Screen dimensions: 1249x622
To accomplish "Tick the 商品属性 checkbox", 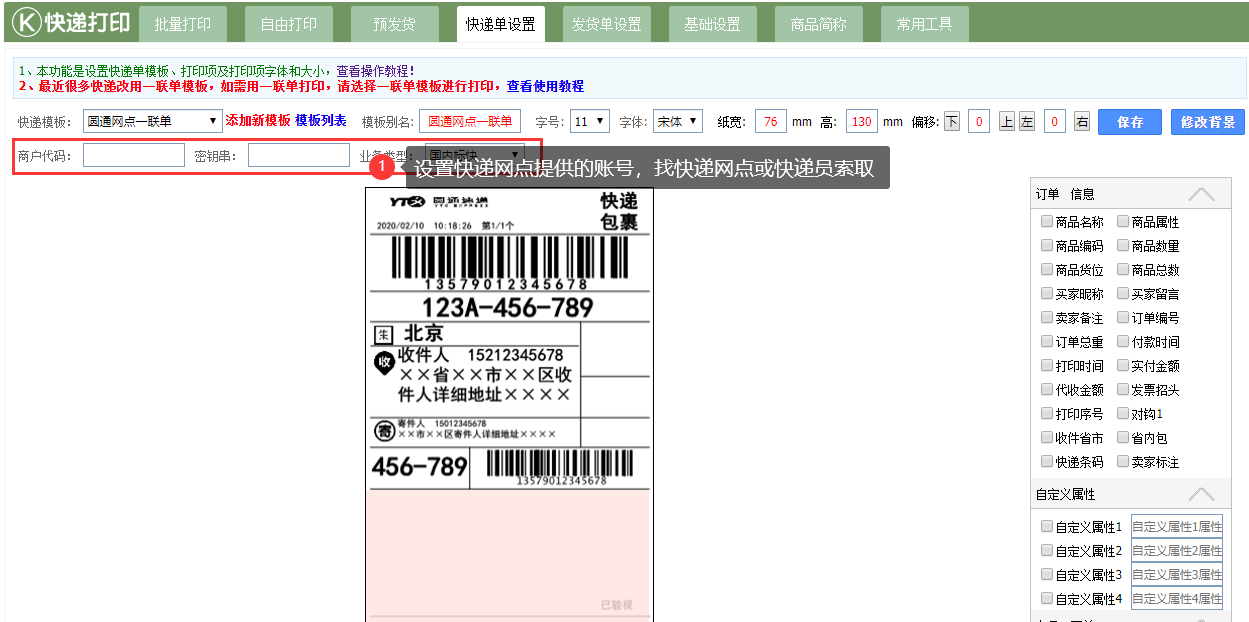I will point(1123,222).
